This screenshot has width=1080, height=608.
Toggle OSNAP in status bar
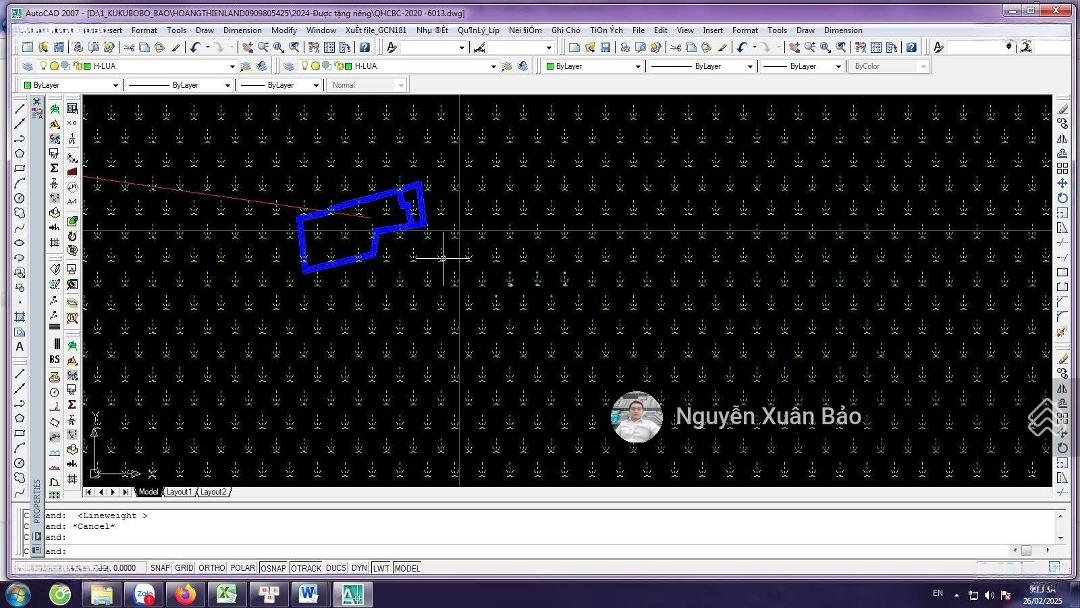[x=273, y=568]
